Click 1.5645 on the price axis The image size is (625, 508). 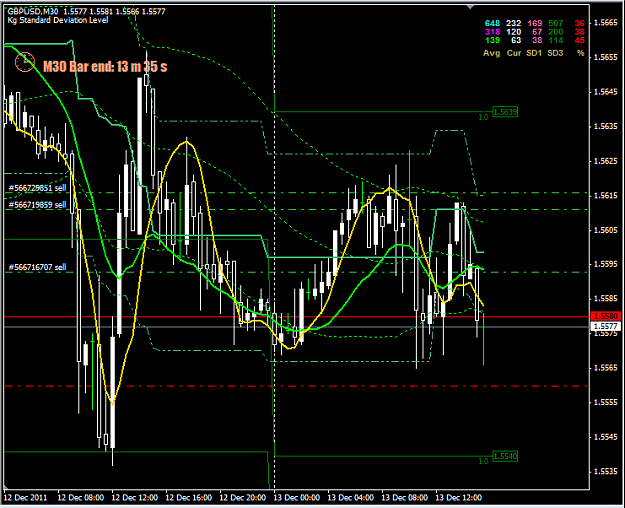(x=606, y=92)
